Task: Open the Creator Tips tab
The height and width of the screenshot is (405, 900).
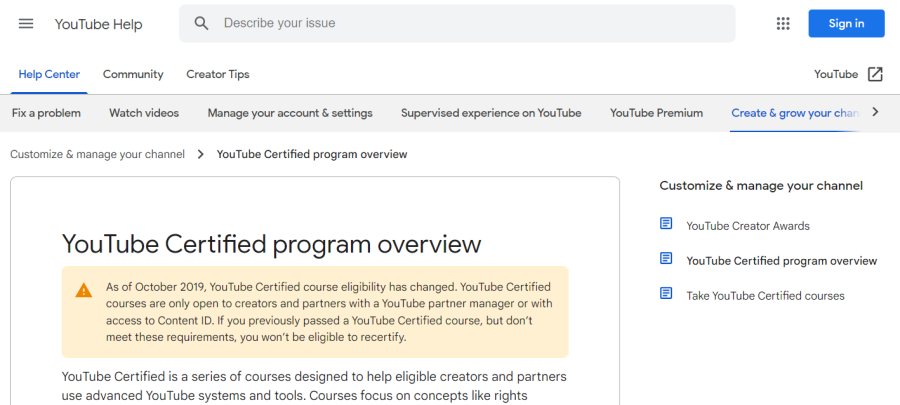Action: 218,75
